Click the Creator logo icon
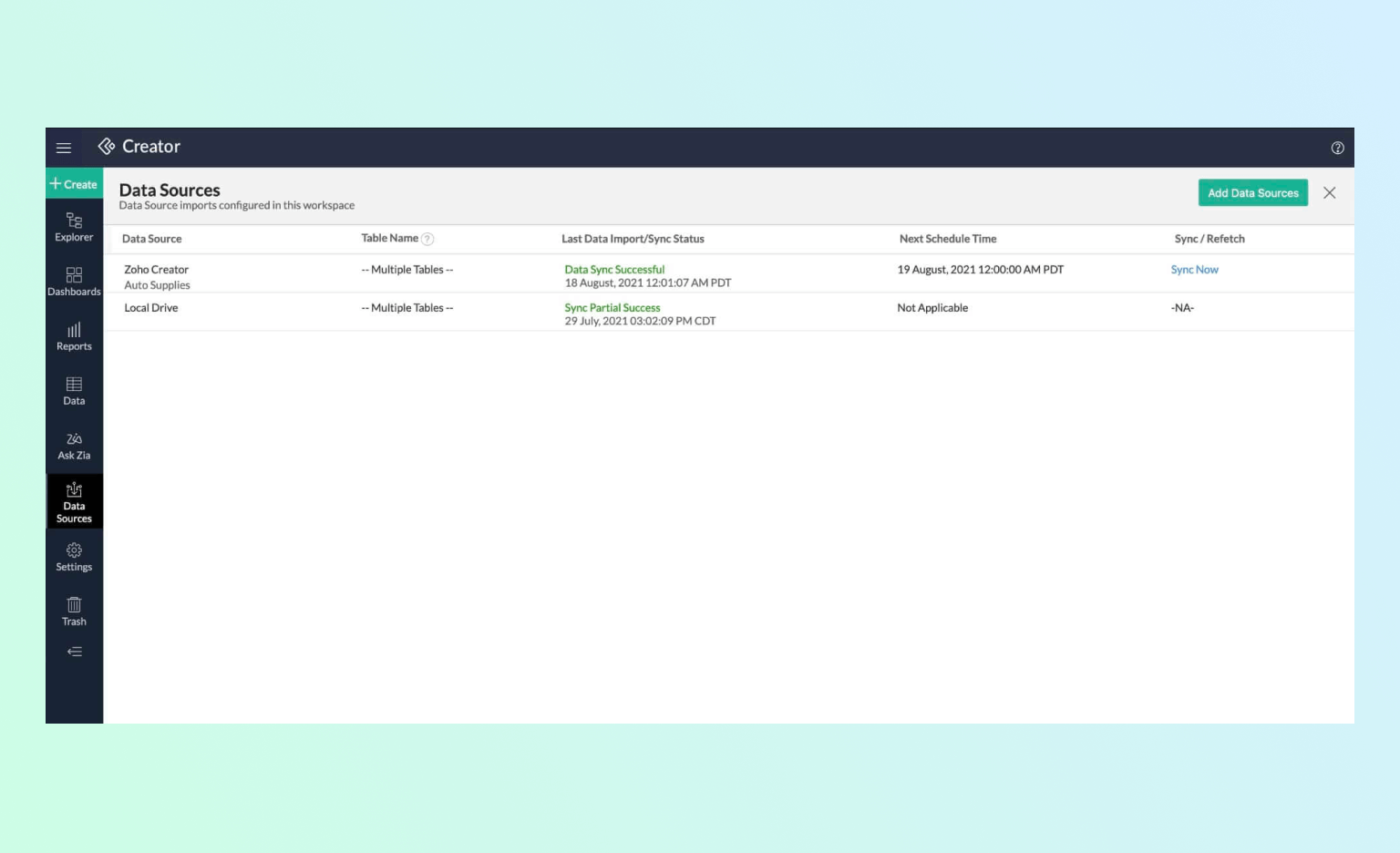Viewport: 1400px width, 853px height. (x=107, y=147)
